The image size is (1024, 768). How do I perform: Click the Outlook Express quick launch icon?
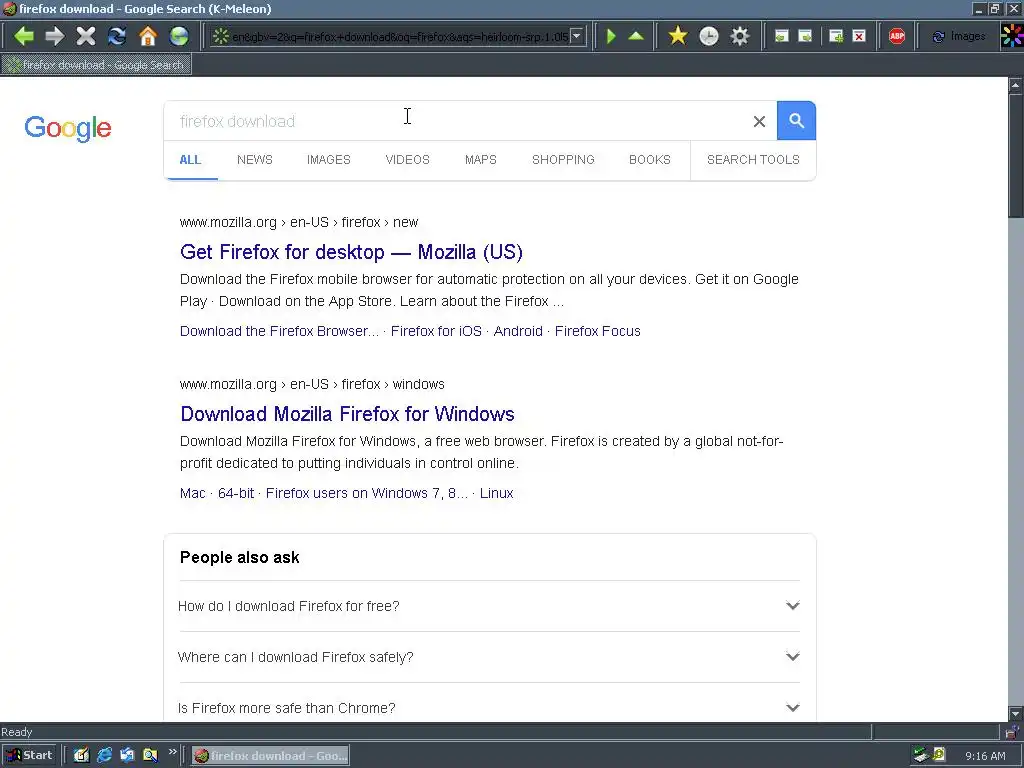point(127,756)
